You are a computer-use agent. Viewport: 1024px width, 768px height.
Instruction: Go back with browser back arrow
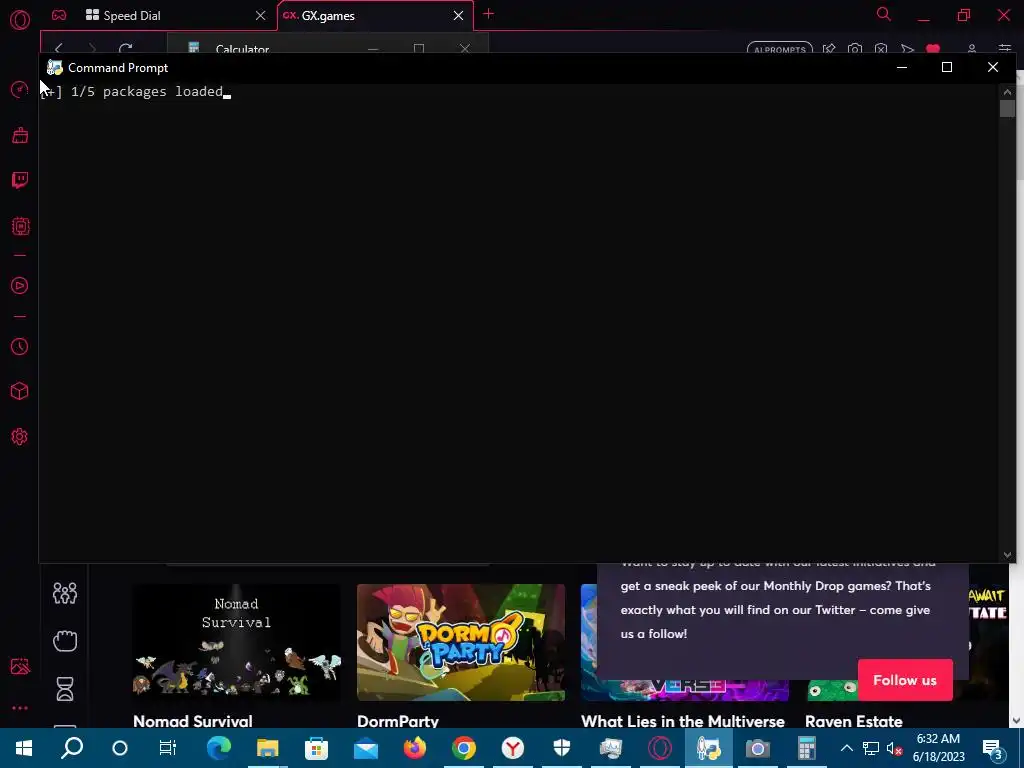pyautogui.click(x=58, y=48)
